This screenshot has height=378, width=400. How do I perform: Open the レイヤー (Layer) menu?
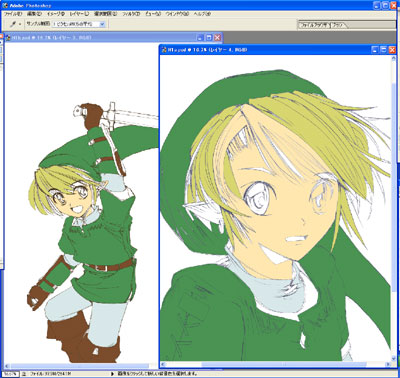79,14
